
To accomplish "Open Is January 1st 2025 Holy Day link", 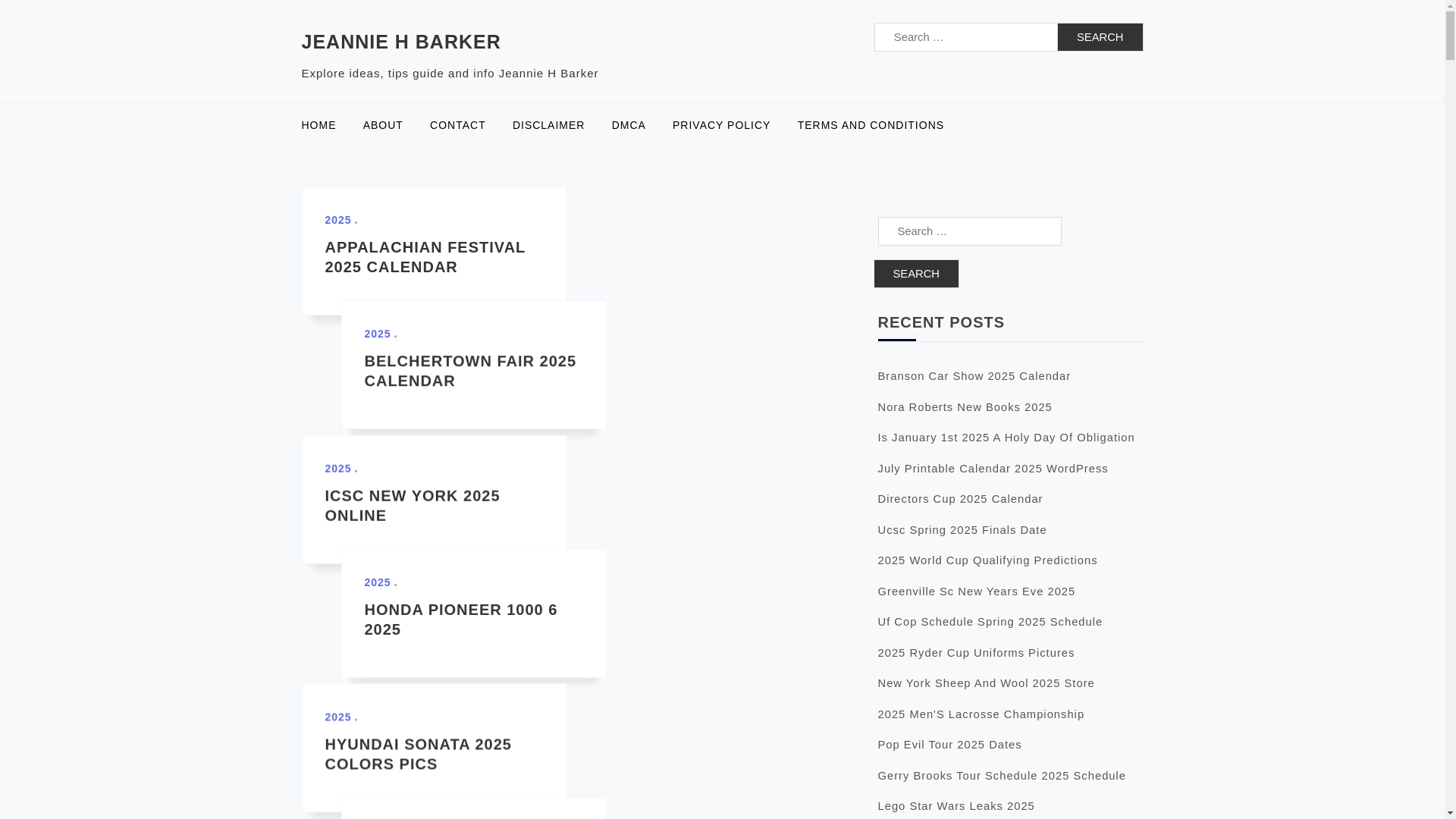I will tap(1006, 438).
